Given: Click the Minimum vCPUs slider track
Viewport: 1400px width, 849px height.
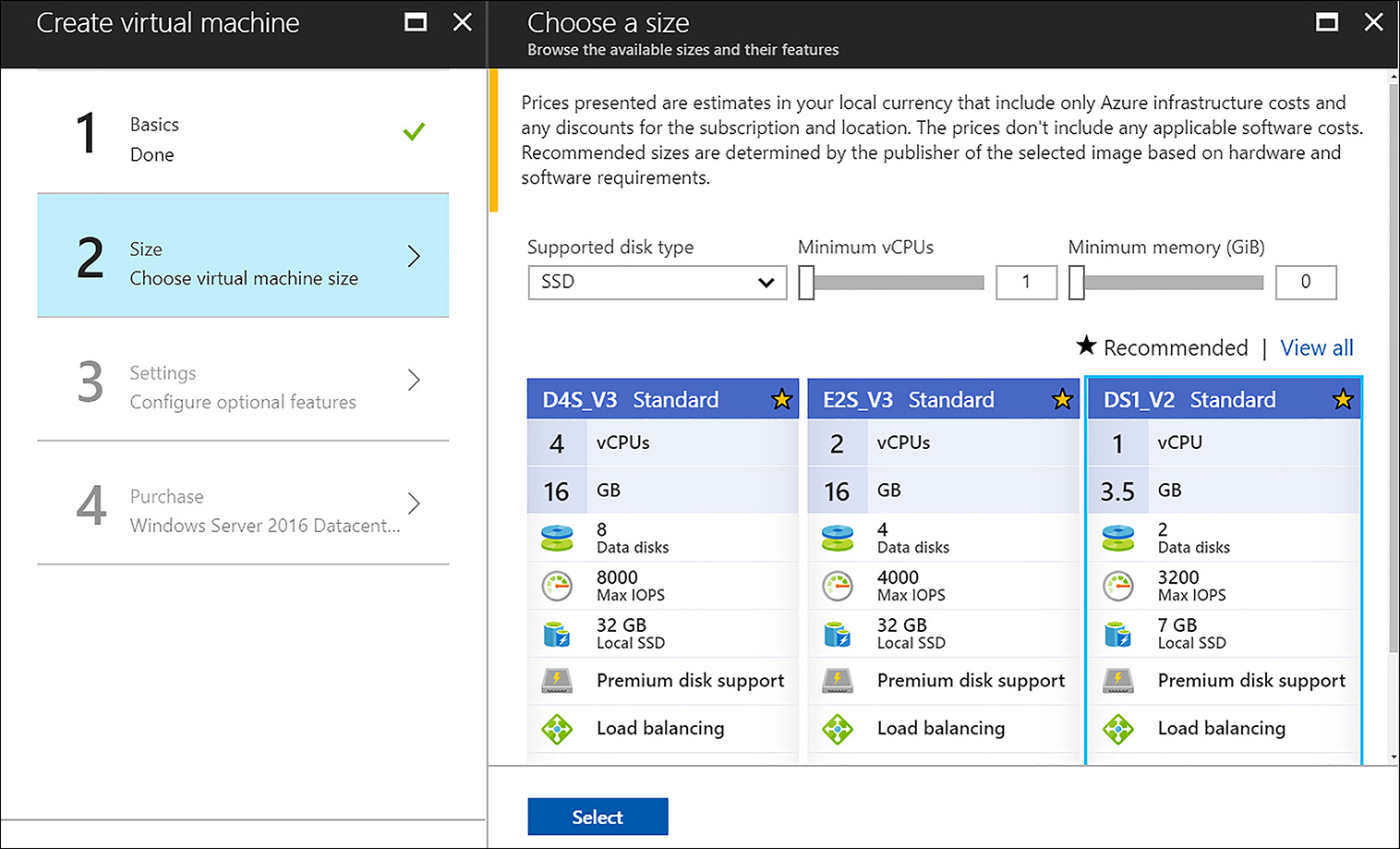Looking at the screenshot, I should coord(899,283).
